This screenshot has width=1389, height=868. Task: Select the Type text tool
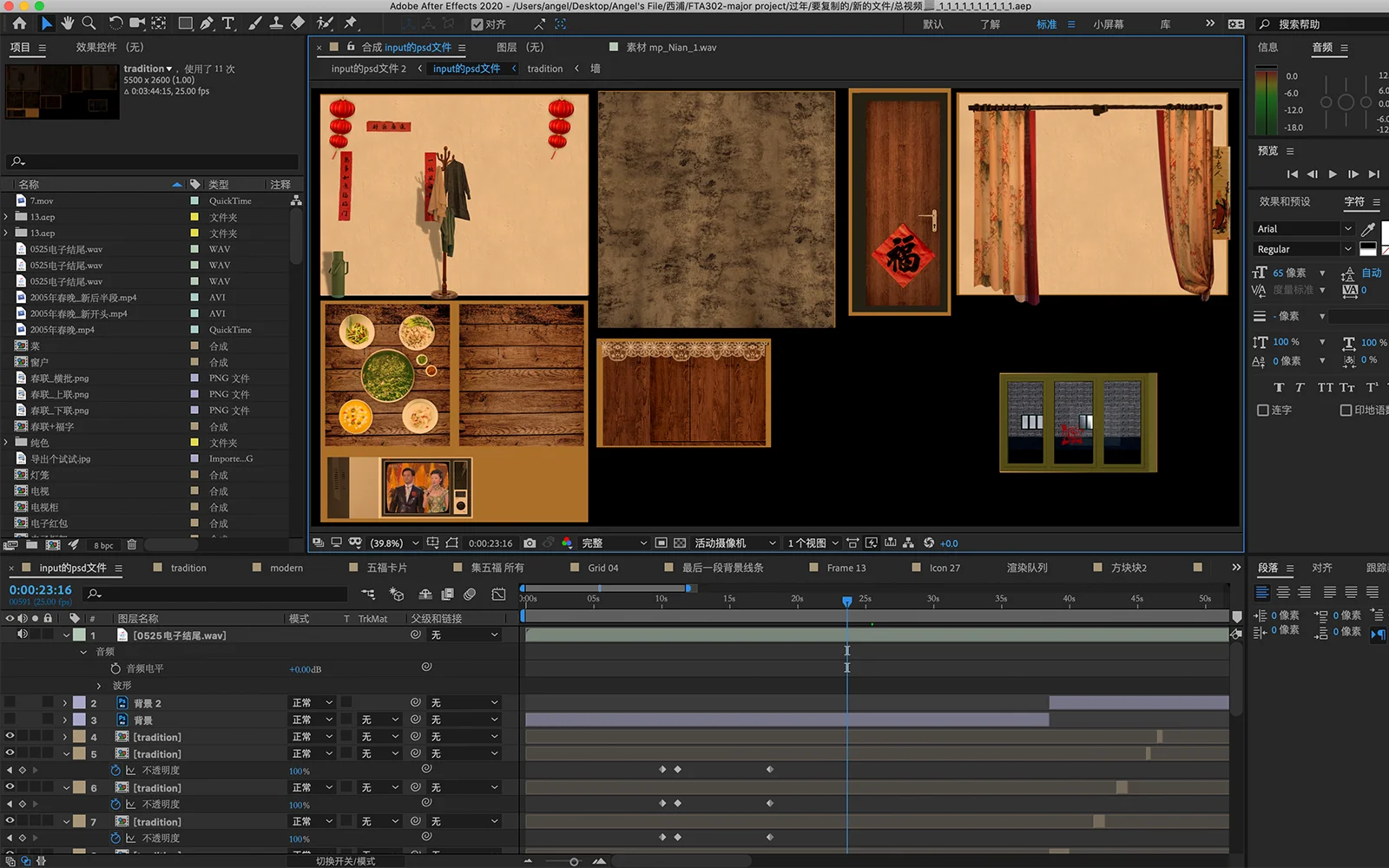(x=228, y=23)
